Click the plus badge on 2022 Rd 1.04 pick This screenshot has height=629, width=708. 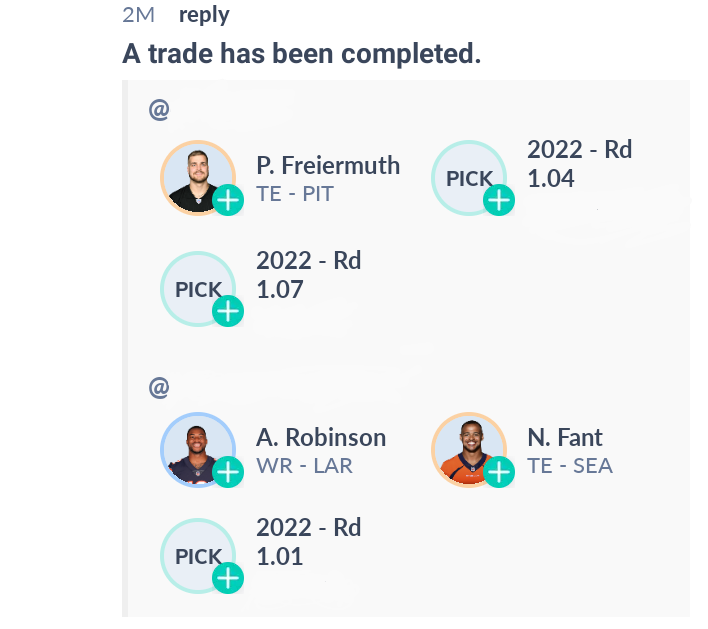click(x=499, y=200)
